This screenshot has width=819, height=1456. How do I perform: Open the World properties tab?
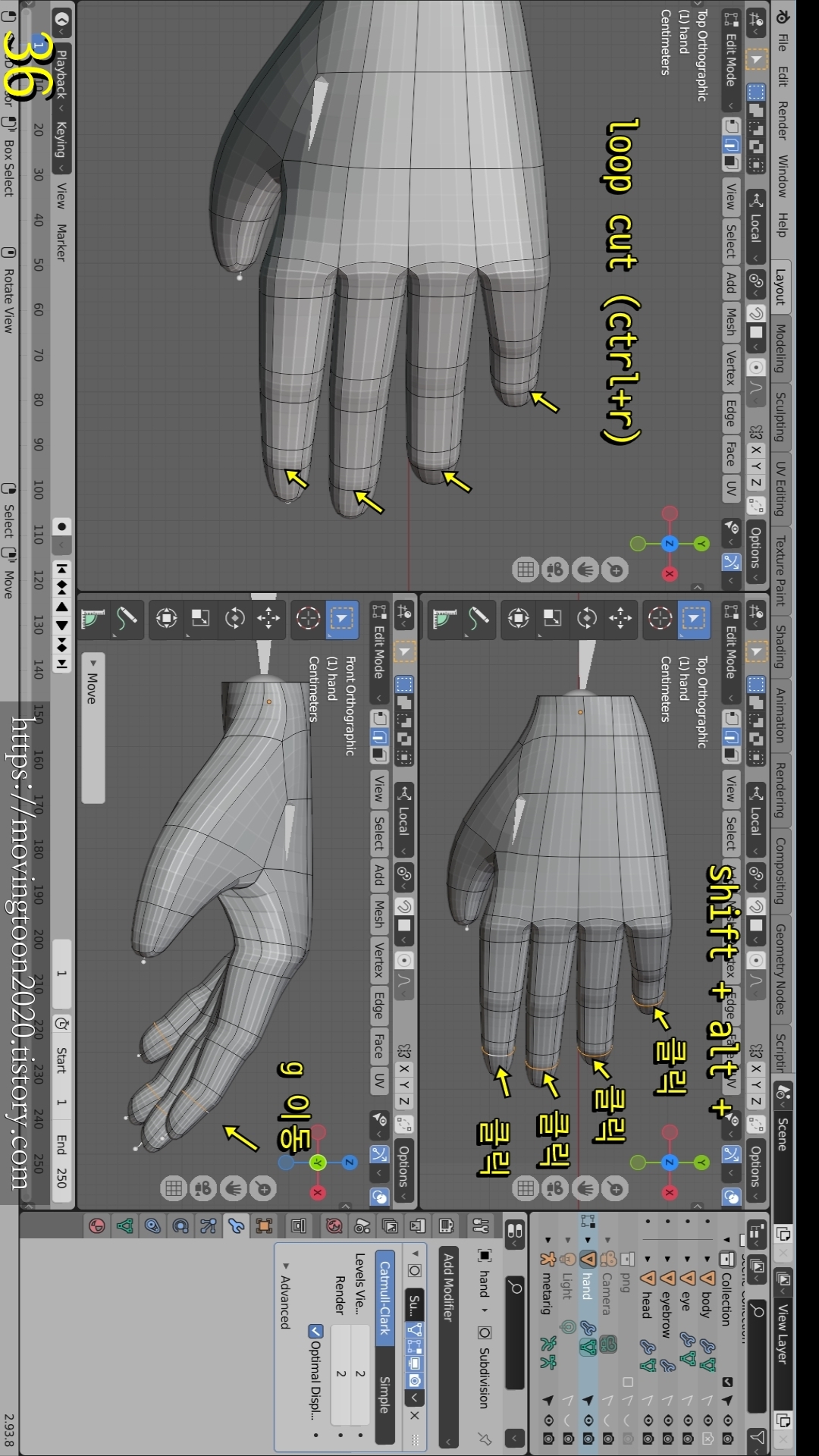[334, 1226]
